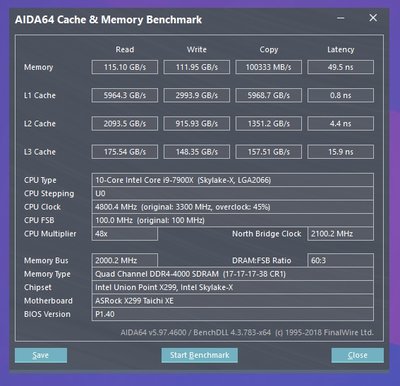Select L1 Cache Read value 5964.3 GB/s

tap(125, 95)
